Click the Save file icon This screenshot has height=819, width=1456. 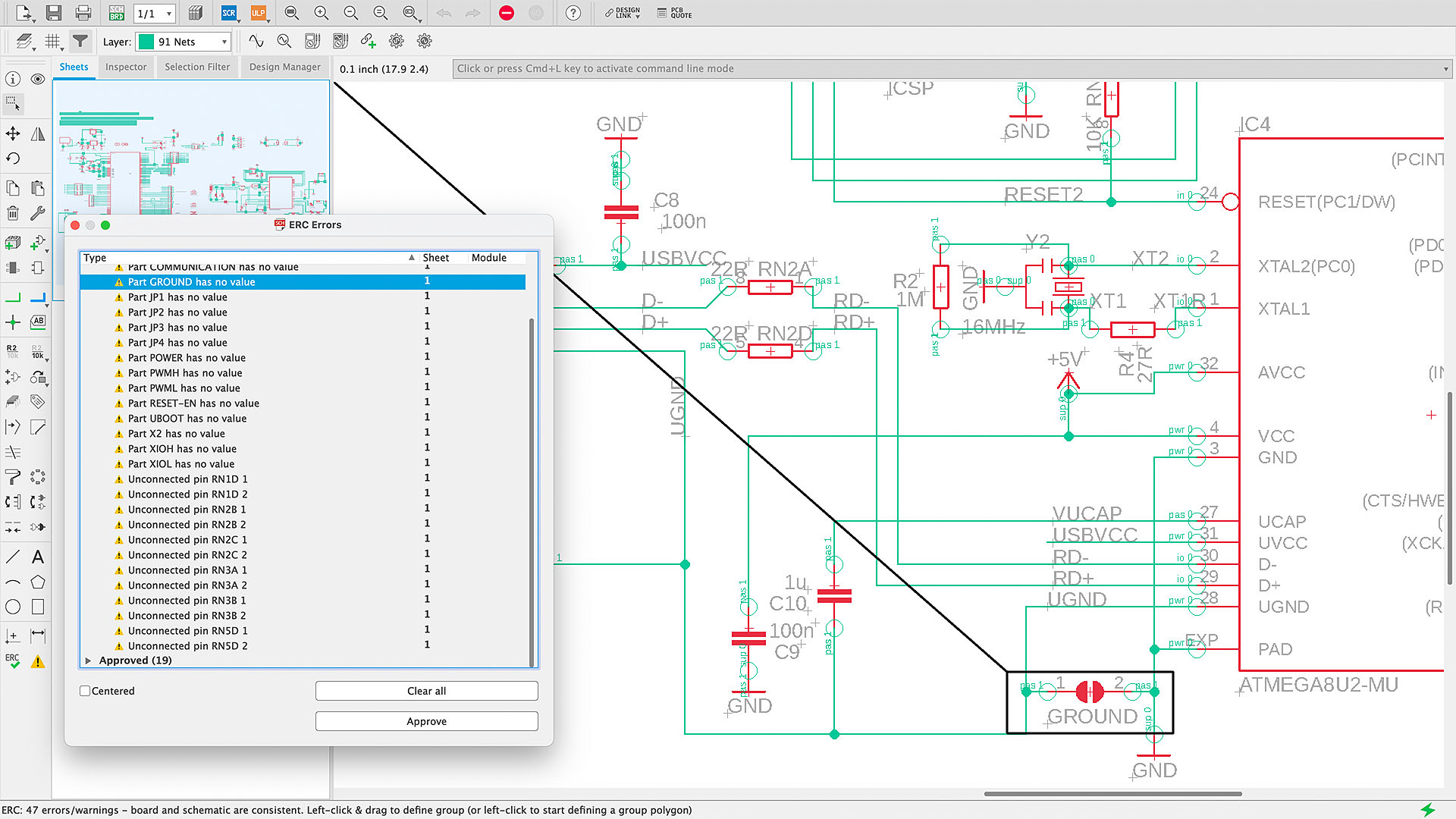point(53,13)
